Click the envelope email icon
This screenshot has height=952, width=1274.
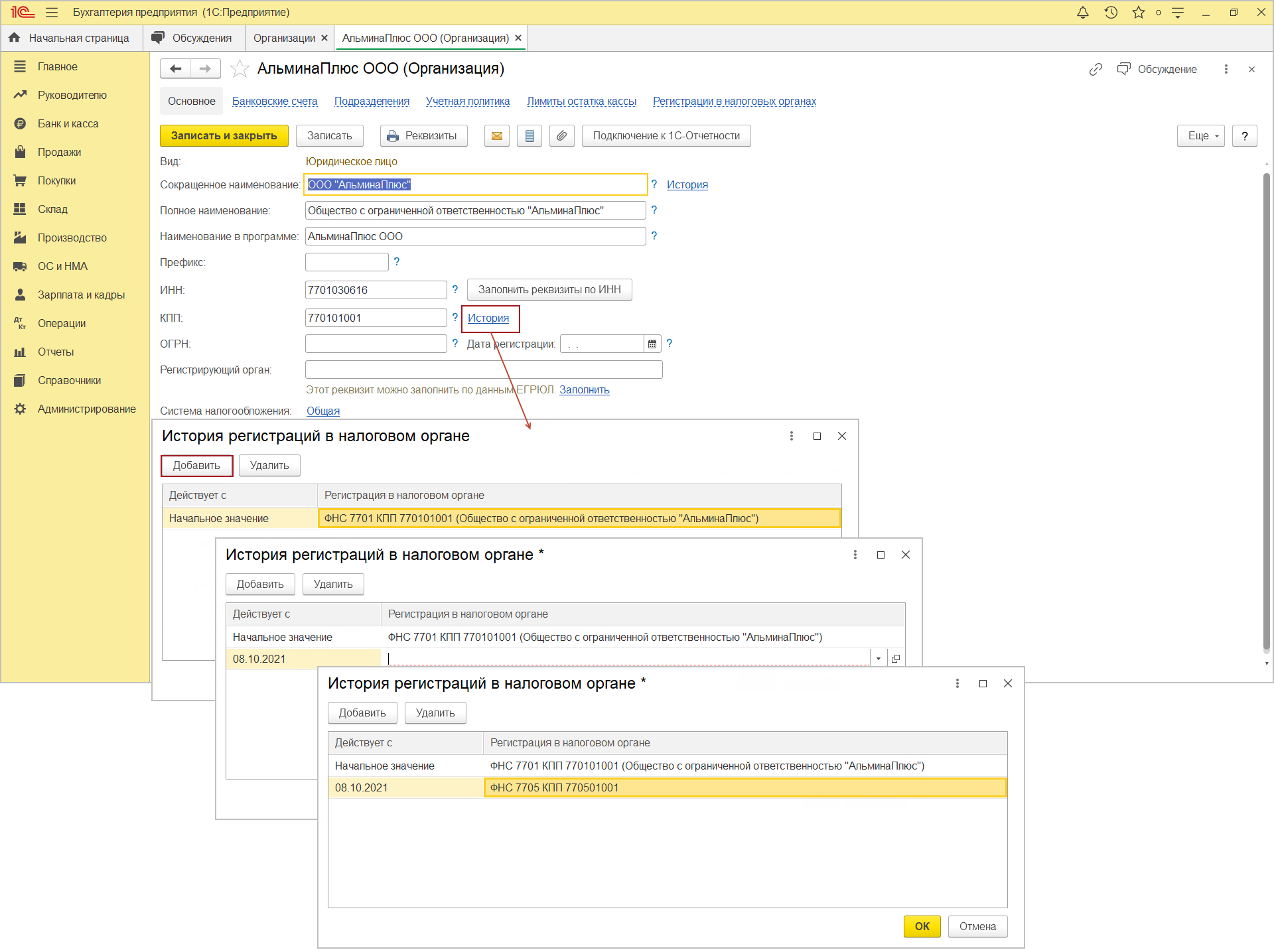[497, 136]
